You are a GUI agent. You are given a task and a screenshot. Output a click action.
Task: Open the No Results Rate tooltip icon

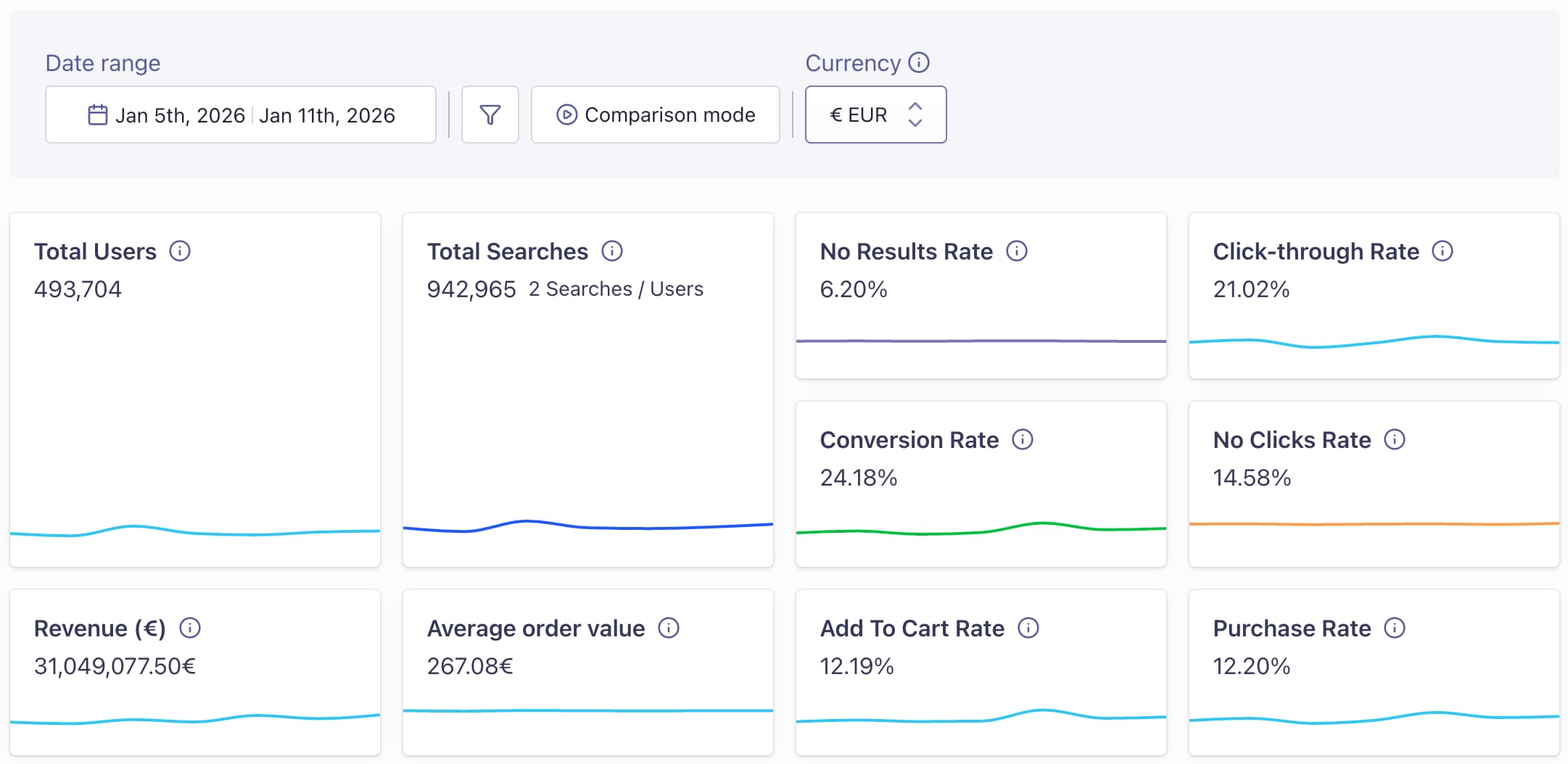[1017, 251]
